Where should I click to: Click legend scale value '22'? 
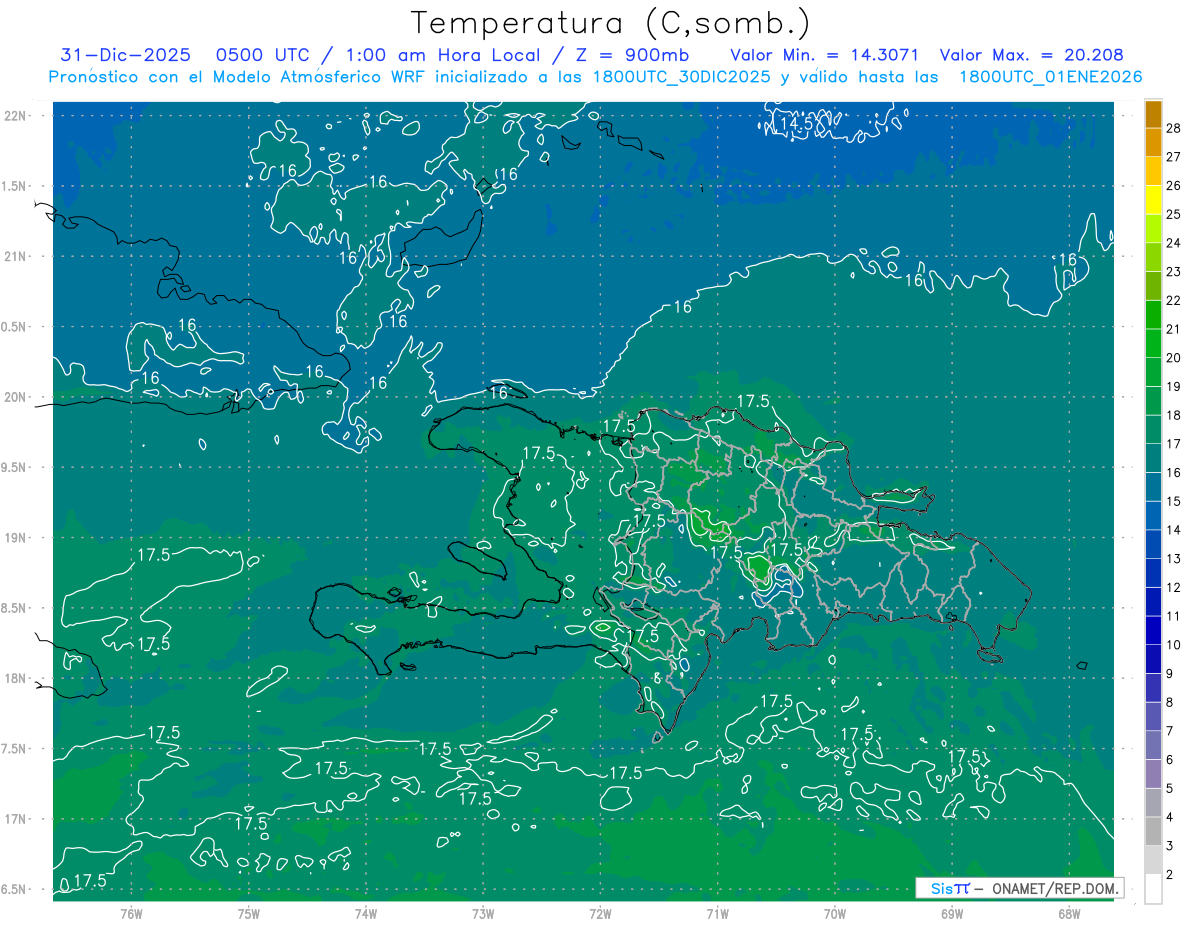point(1174,300)
